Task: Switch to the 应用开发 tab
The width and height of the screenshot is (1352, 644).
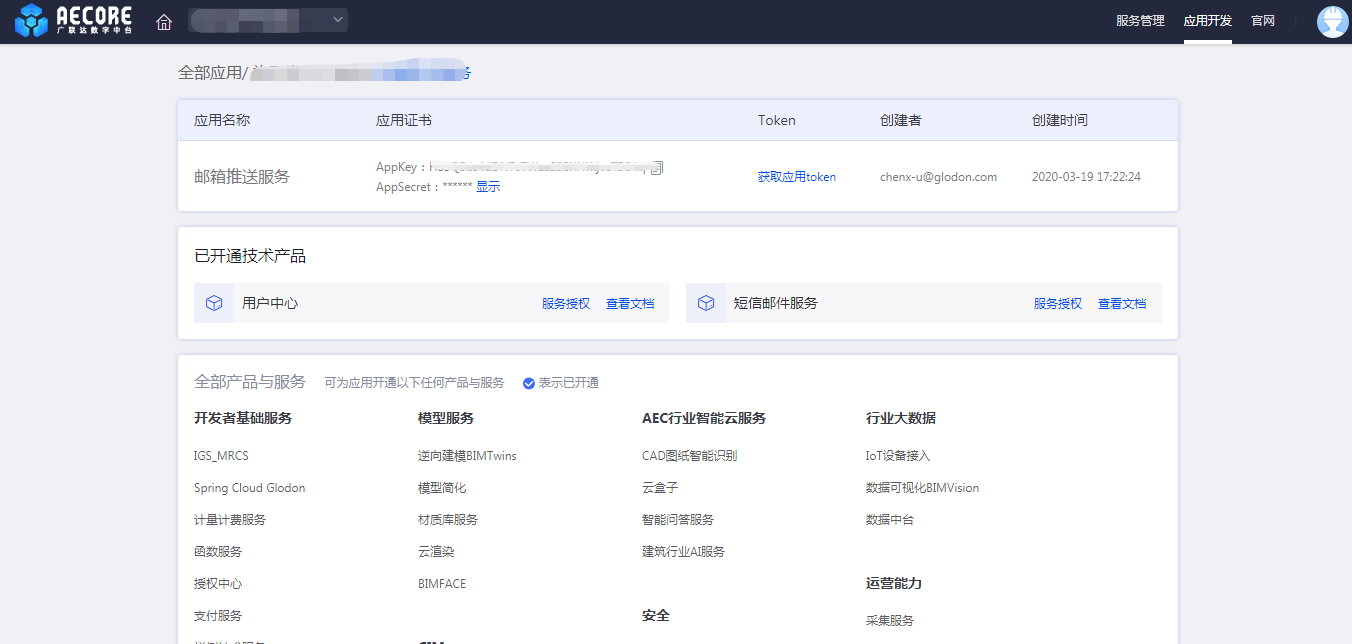Action: click(x=1207, y=21)
